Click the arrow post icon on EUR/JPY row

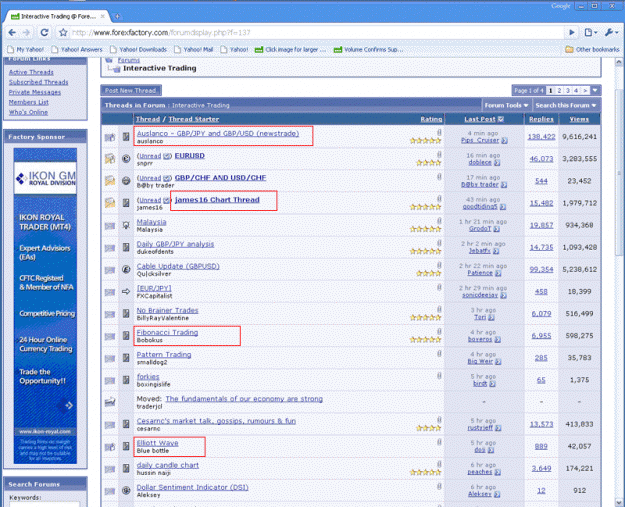[126, 292]
